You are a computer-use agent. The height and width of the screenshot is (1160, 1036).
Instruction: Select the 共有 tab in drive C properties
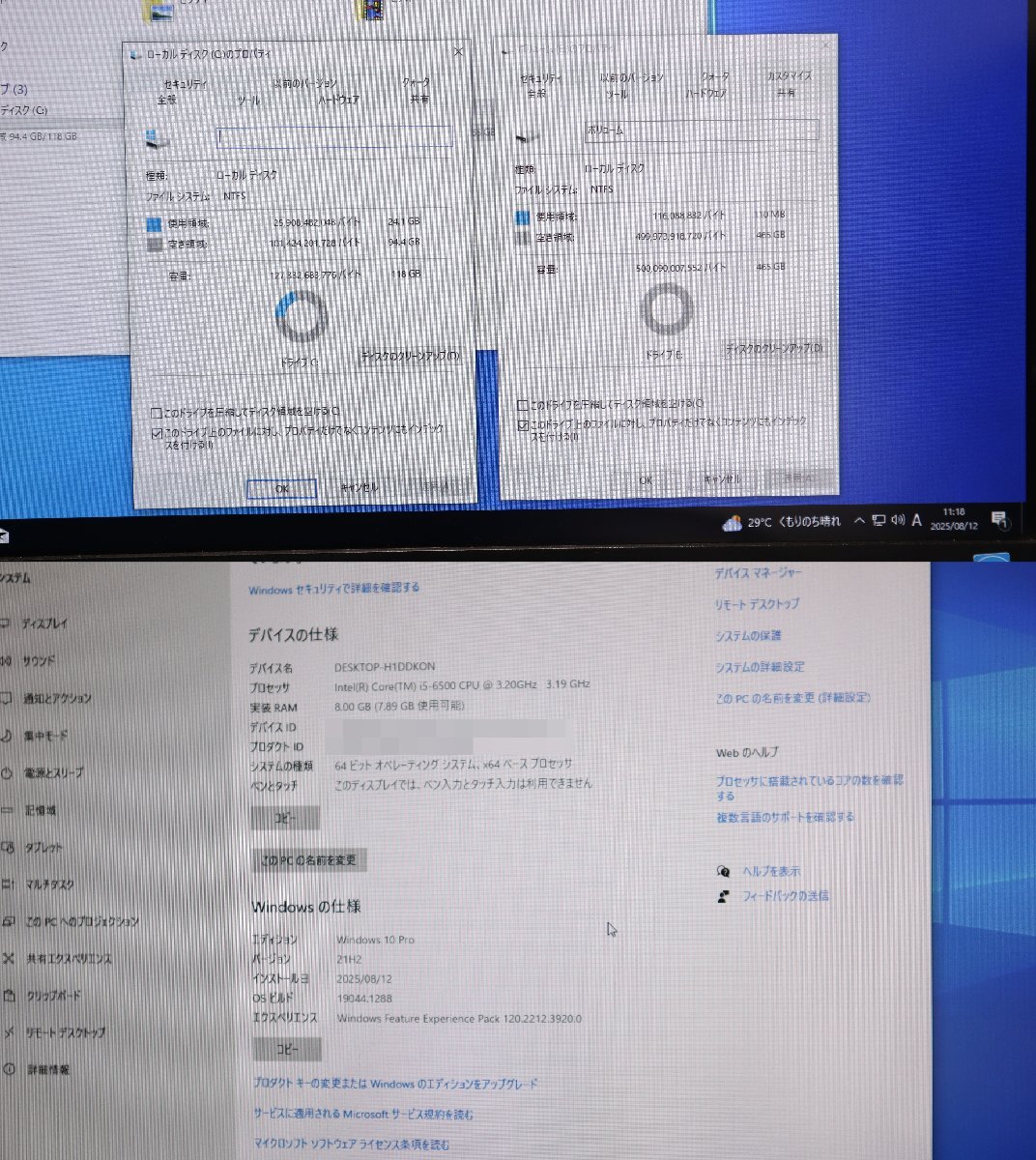tap(419, 100)
